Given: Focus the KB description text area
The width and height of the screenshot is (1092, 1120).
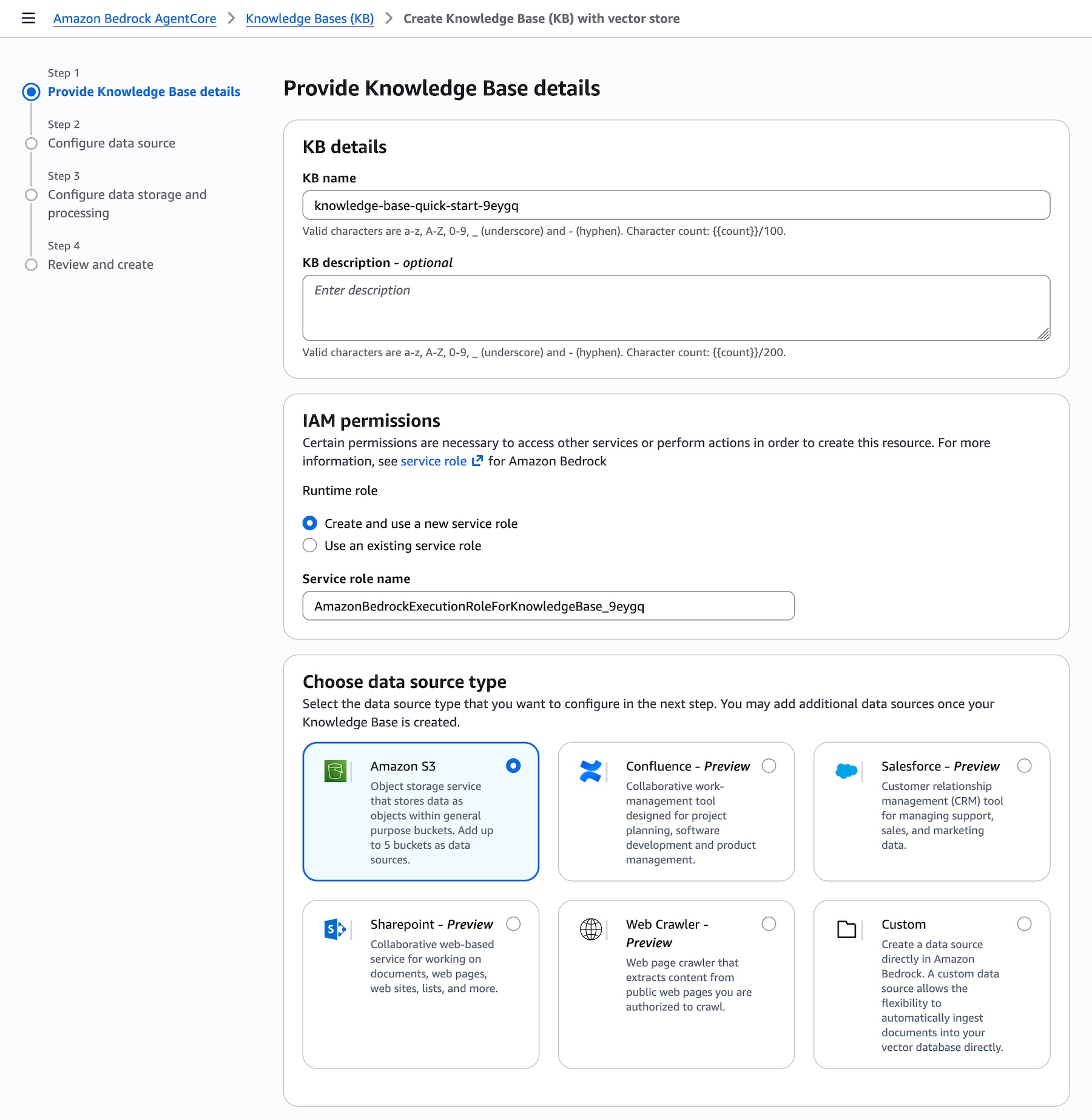Looking at the screenshot, I should click(676, 308).
